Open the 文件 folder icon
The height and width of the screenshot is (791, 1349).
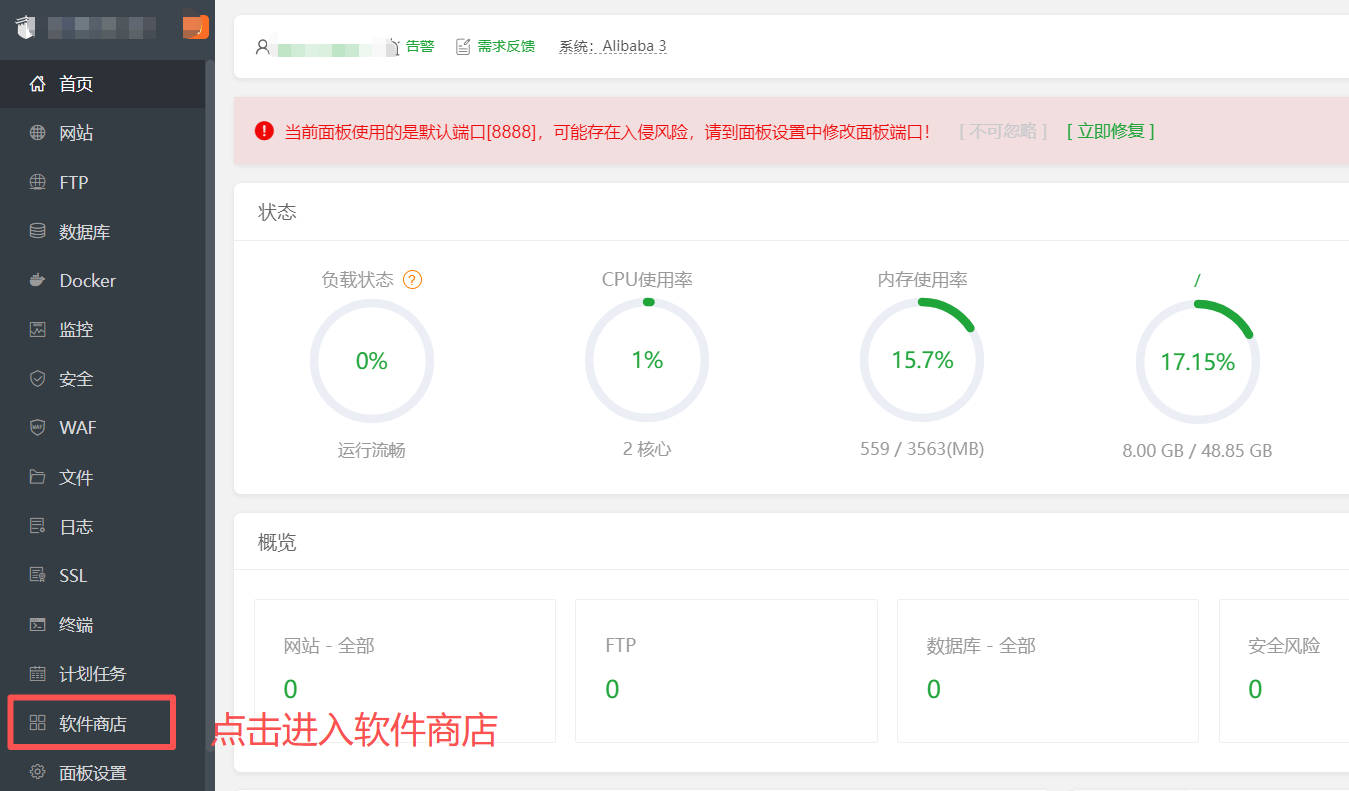(x=38, y=477)
